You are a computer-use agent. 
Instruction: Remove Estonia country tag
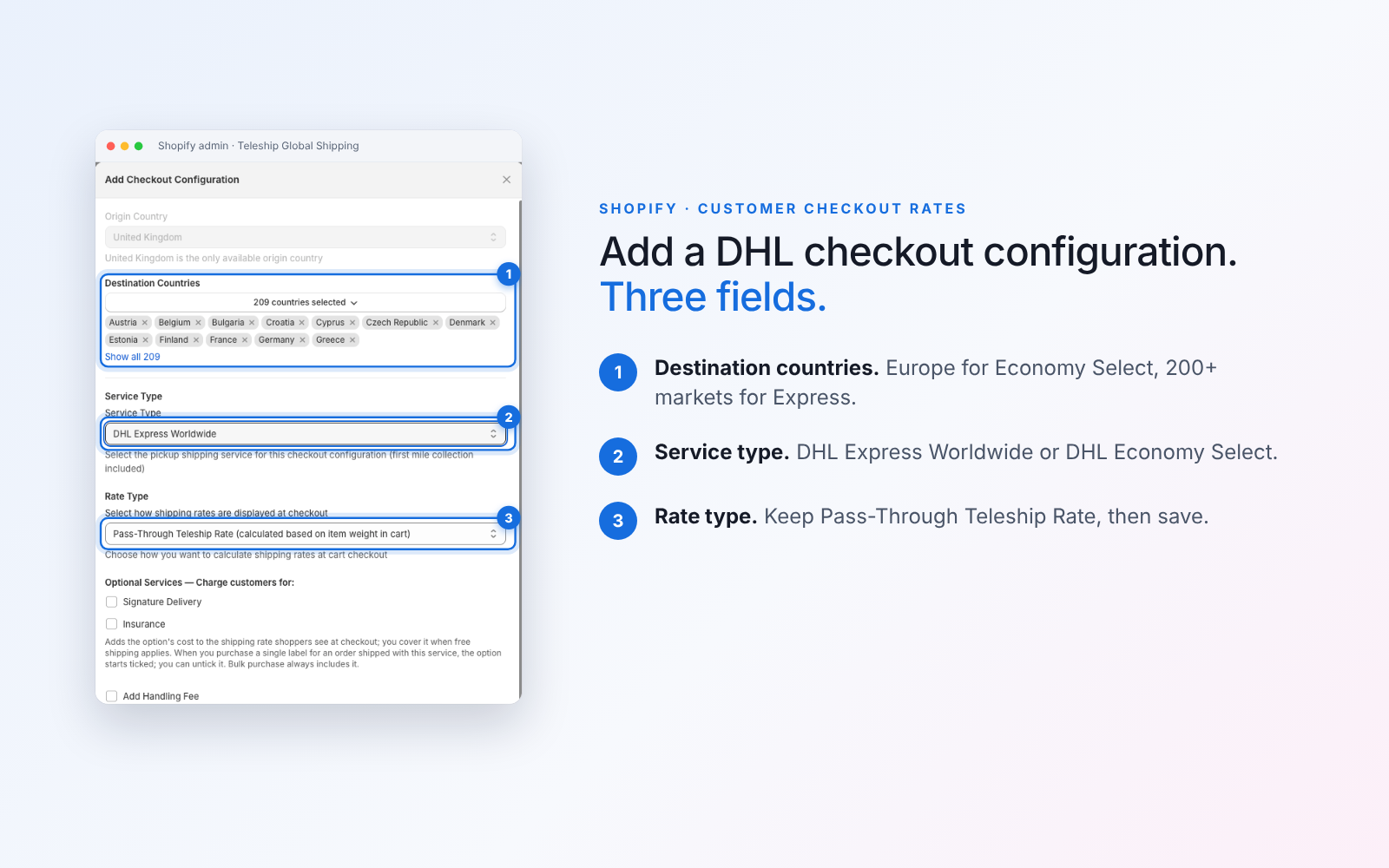point(146,340)
